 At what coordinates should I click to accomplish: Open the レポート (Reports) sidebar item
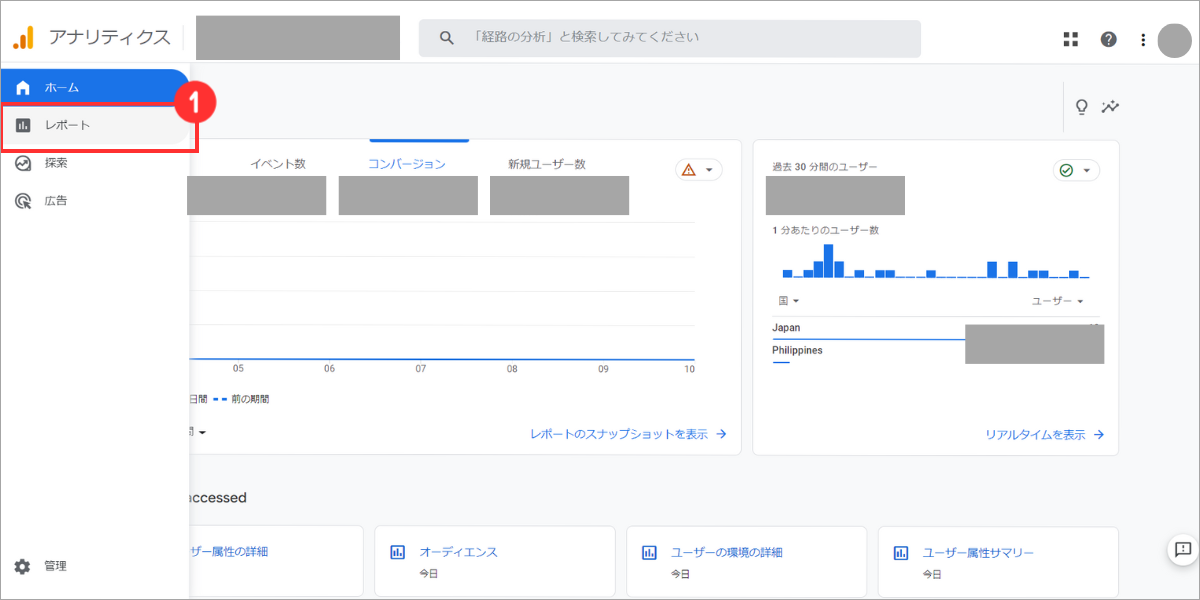pos(95,125)
